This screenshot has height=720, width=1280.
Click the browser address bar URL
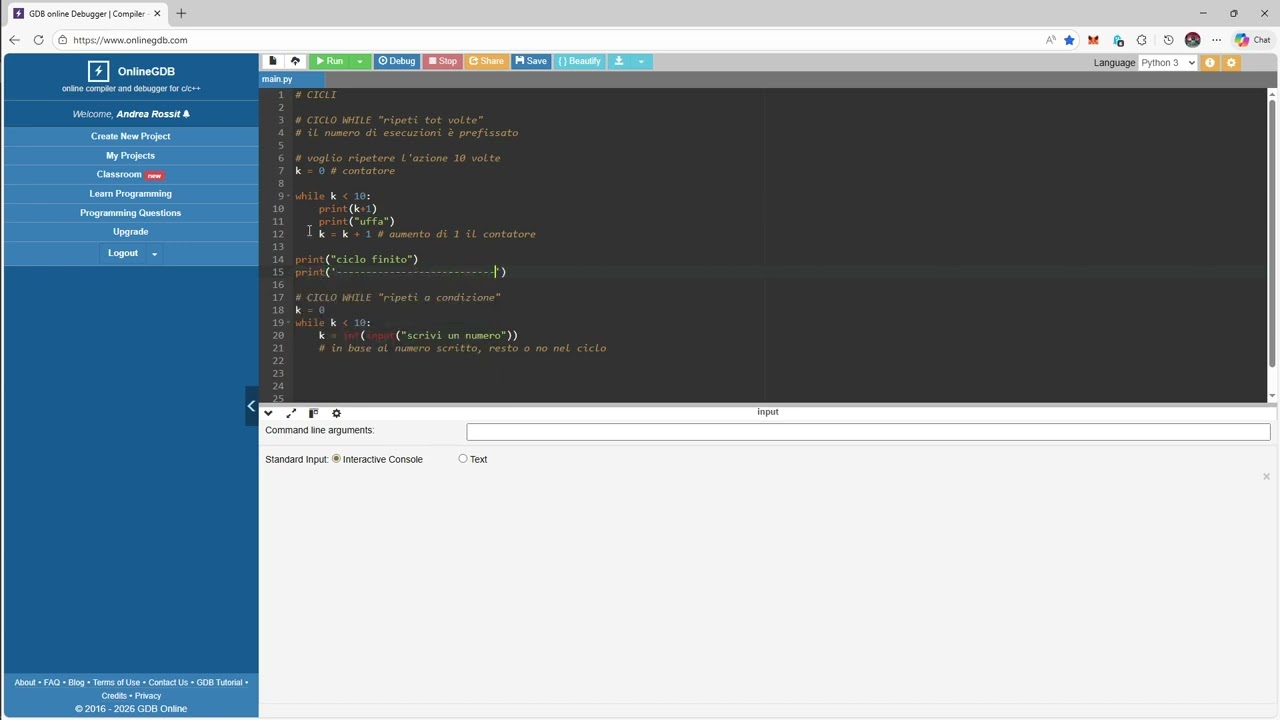click(130, 40)
